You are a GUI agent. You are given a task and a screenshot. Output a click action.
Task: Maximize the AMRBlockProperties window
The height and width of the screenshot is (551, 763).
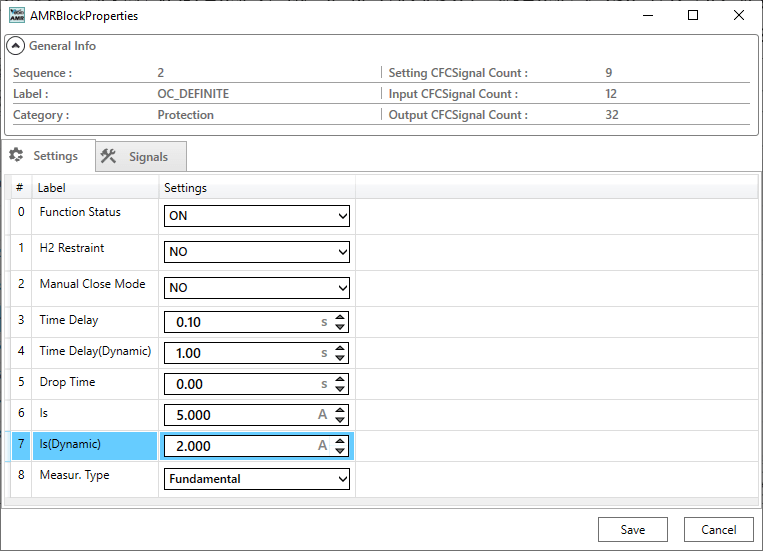[x=693, y=16]
